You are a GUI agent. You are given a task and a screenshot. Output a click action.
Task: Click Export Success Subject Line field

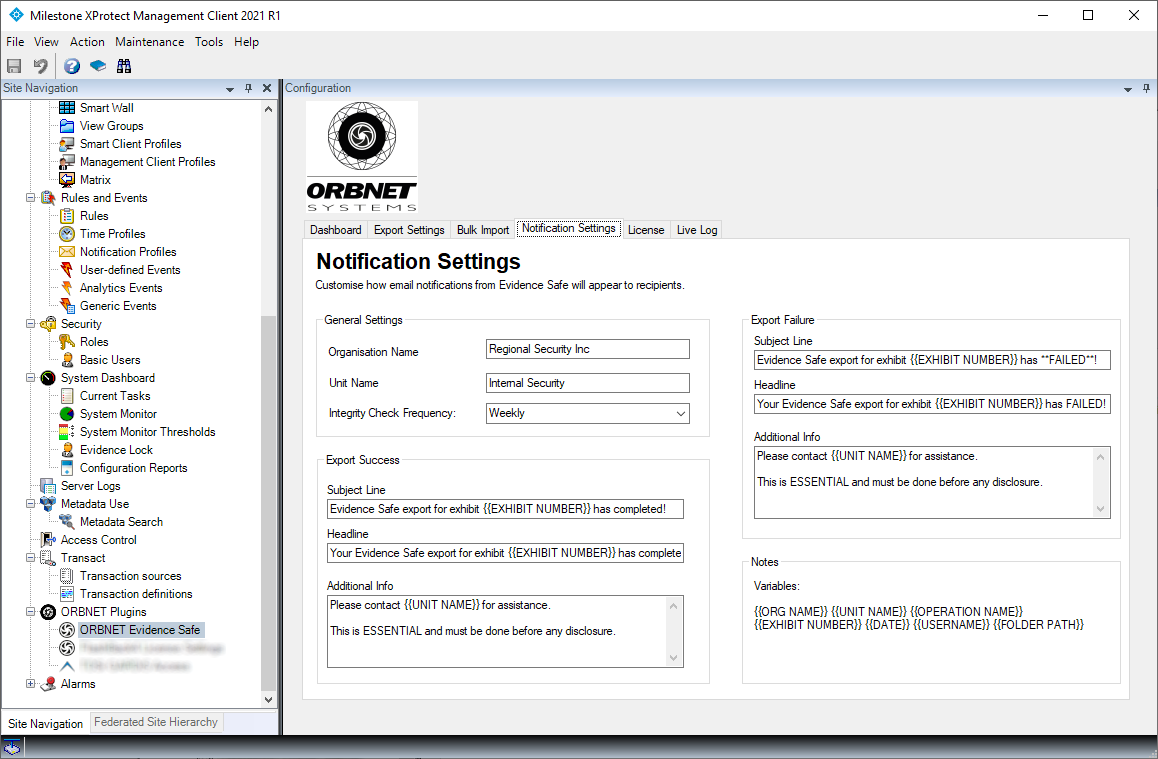(x=505, y=509)
